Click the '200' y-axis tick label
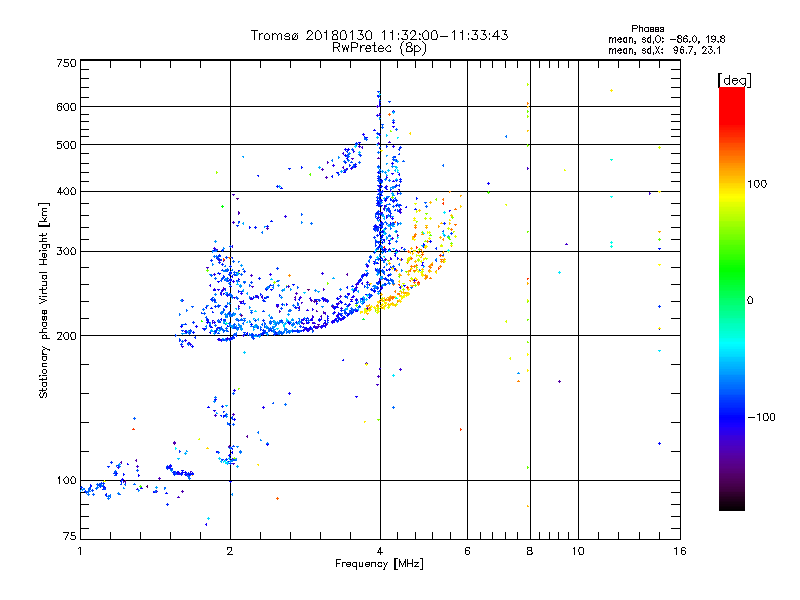Viewport: 800px width, 600px height. pos(66,336)
